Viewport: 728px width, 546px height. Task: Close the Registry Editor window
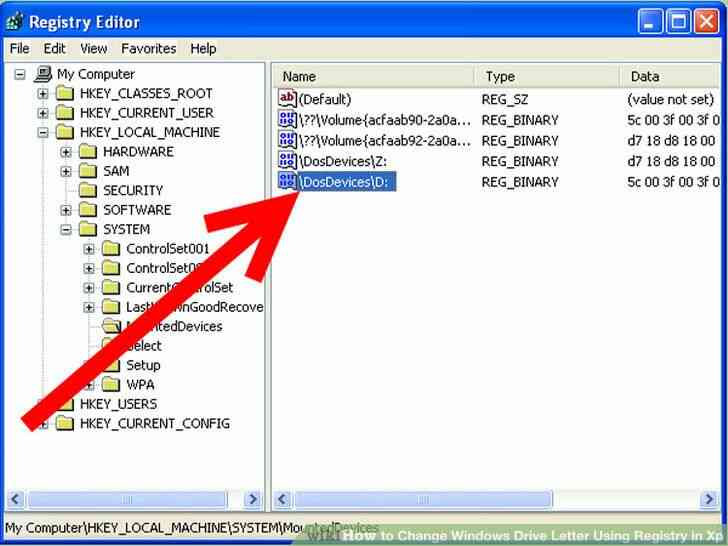click(706, 22)
